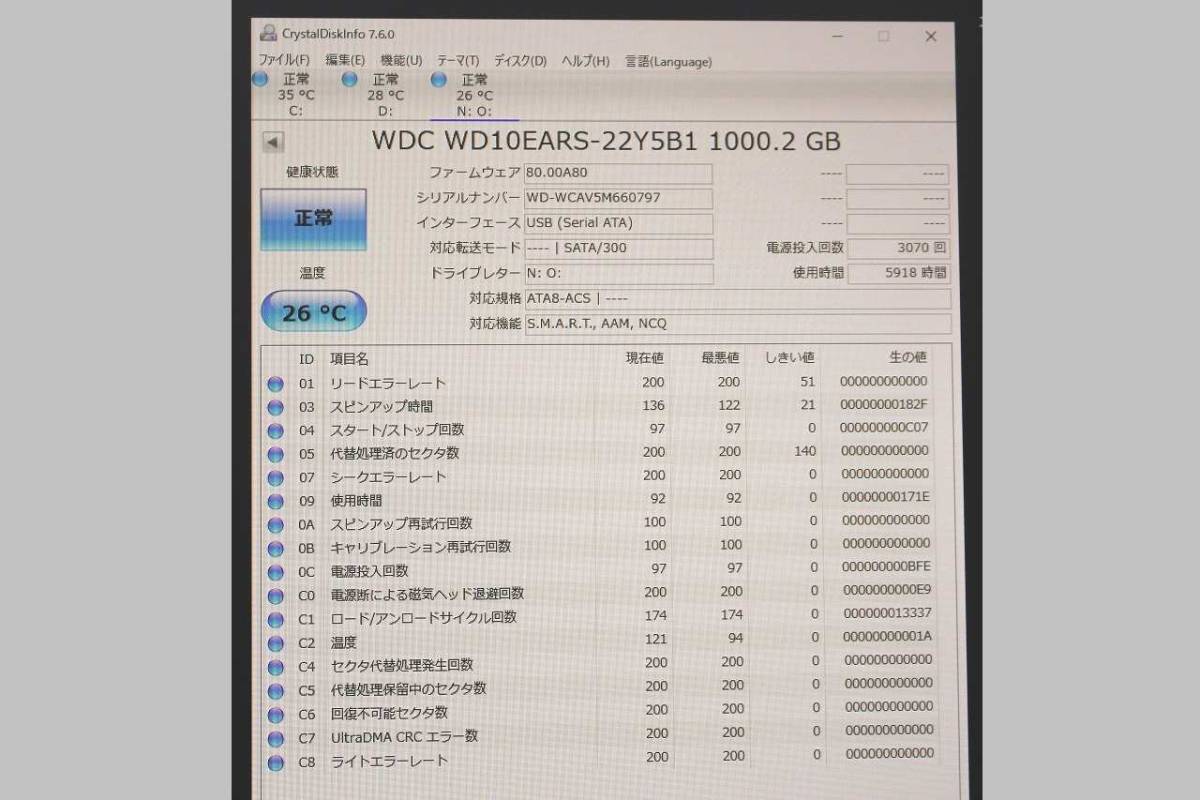Click the status icon for 07 シークエラーレート

point(275,478)
